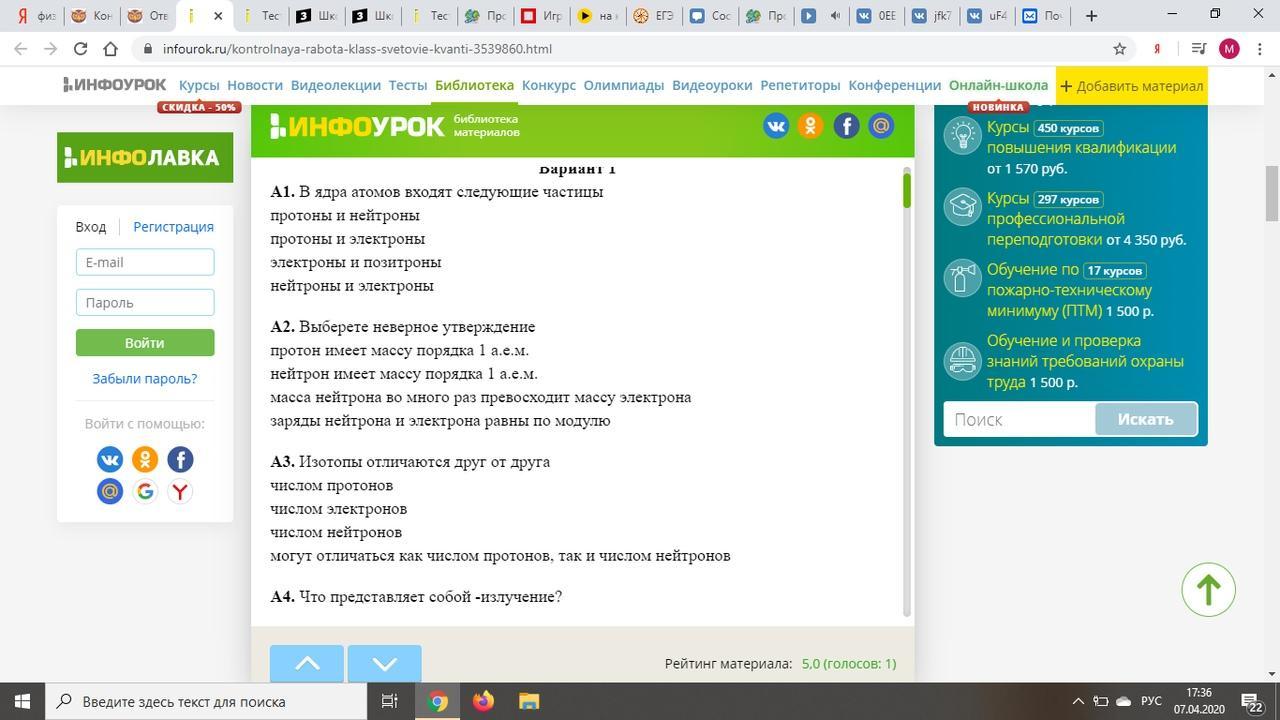
Task: Open Firefox from the taskbar
Action: [x=483, y=701]
